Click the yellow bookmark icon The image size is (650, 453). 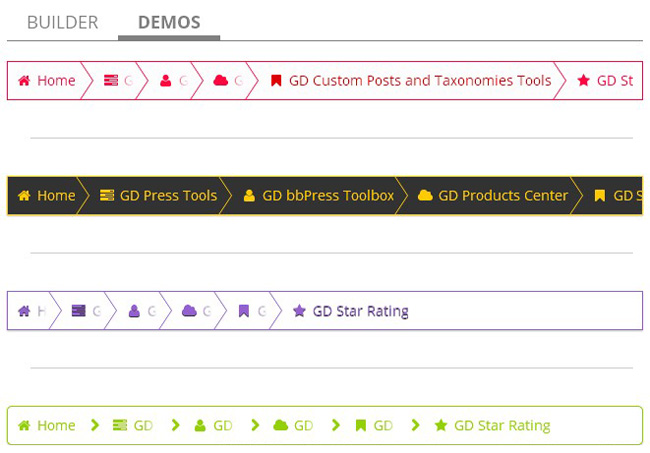tap(599, 196)
